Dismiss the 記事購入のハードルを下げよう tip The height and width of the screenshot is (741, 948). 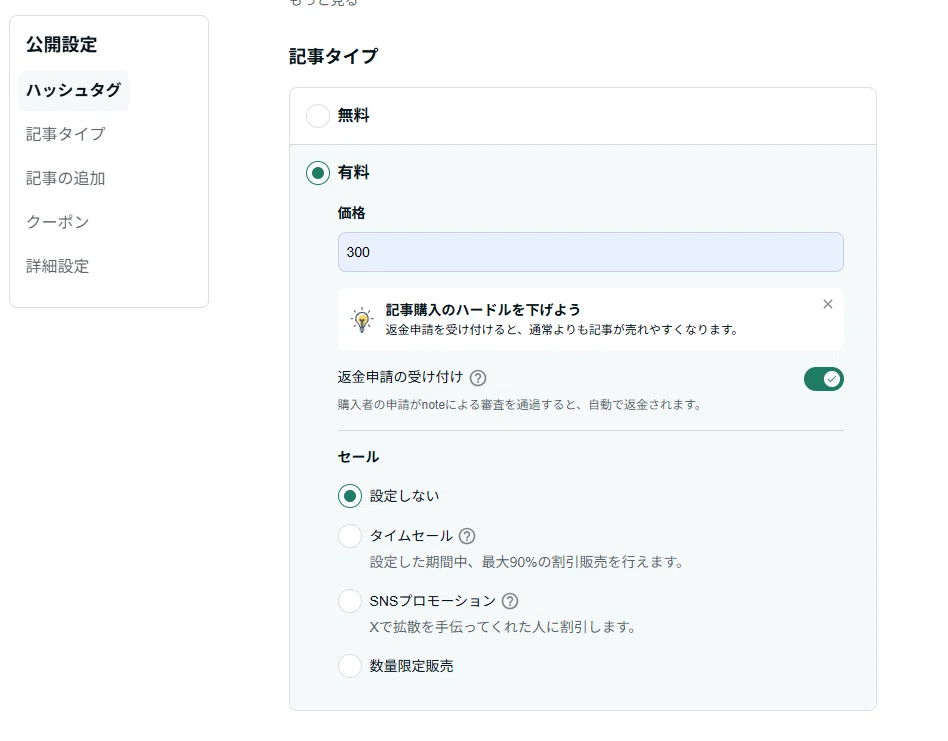tap(828, 304)
